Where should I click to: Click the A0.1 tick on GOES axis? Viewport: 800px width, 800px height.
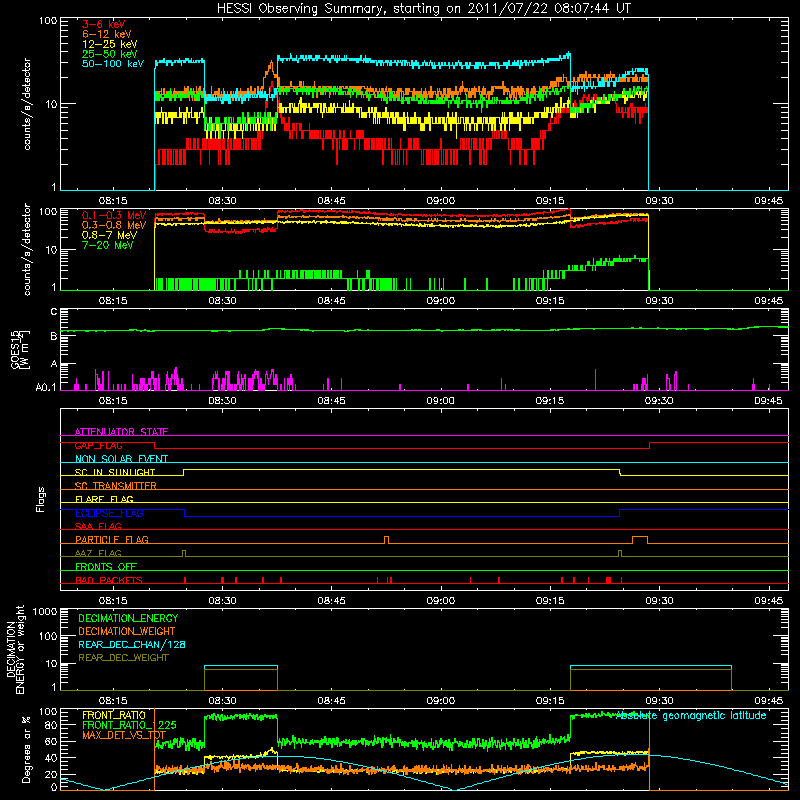coord(46,387)
